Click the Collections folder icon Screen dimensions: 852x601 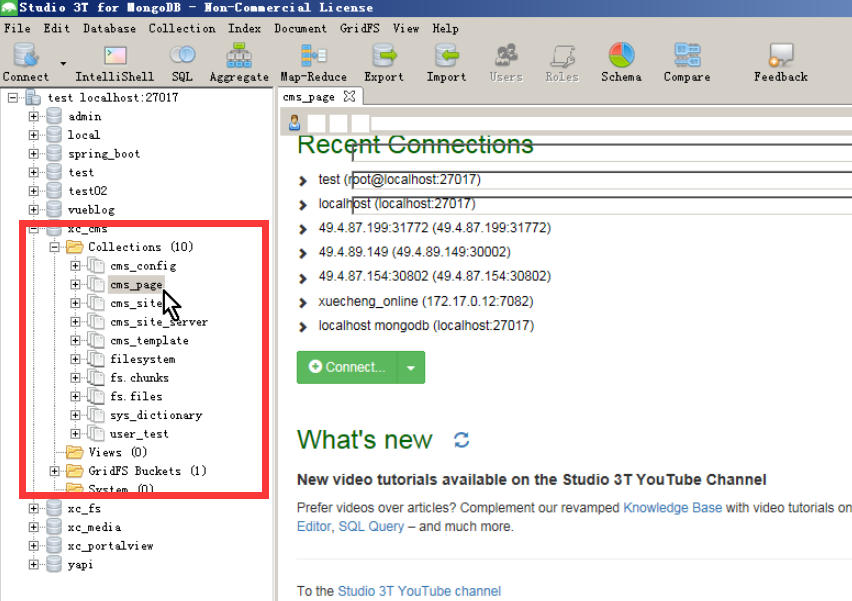(x=74, y=247)
